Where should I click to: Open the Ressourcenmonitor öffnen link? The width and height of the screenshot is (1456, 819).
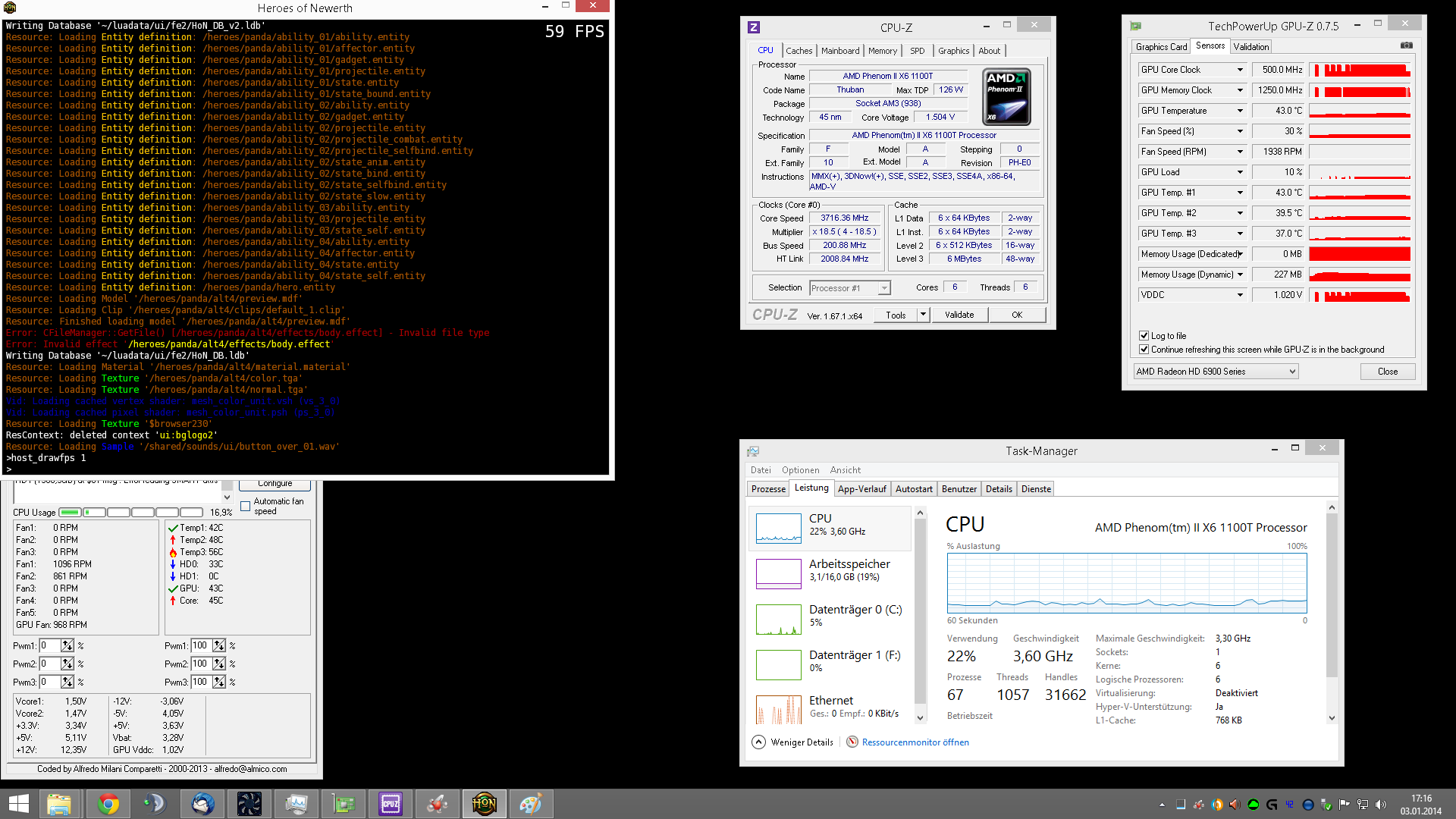click(915, 742)
